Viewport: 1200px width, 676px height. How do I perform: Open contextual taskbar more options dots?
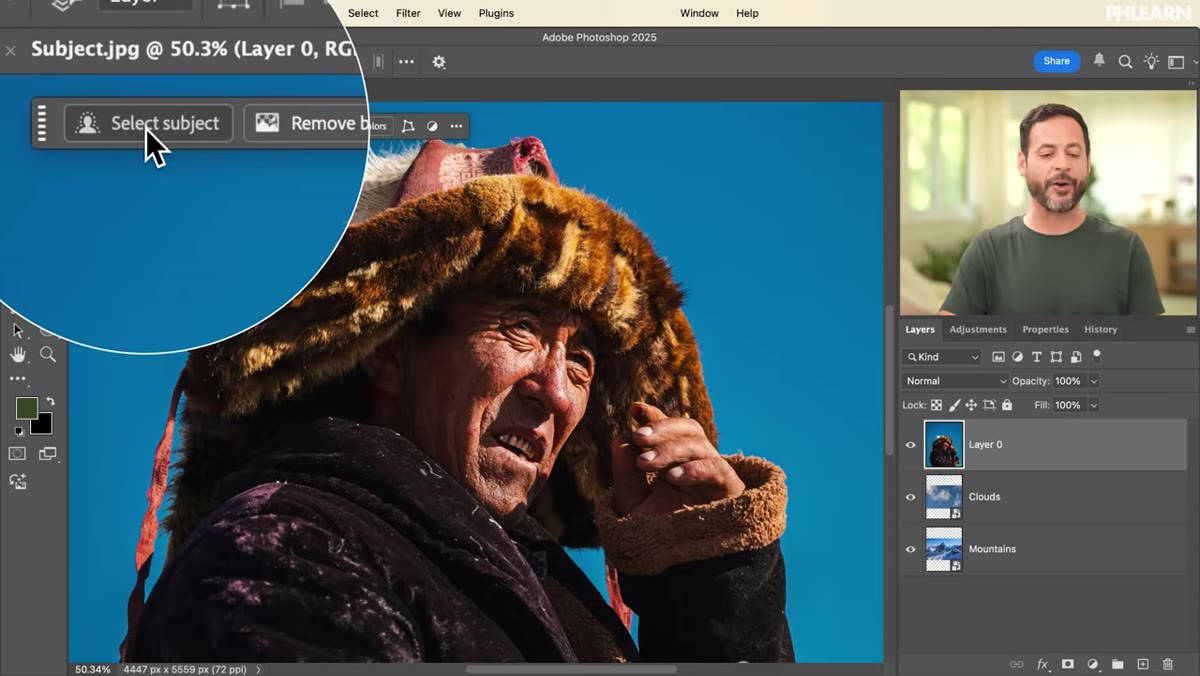pyautogui.click(x=456, y=126)
